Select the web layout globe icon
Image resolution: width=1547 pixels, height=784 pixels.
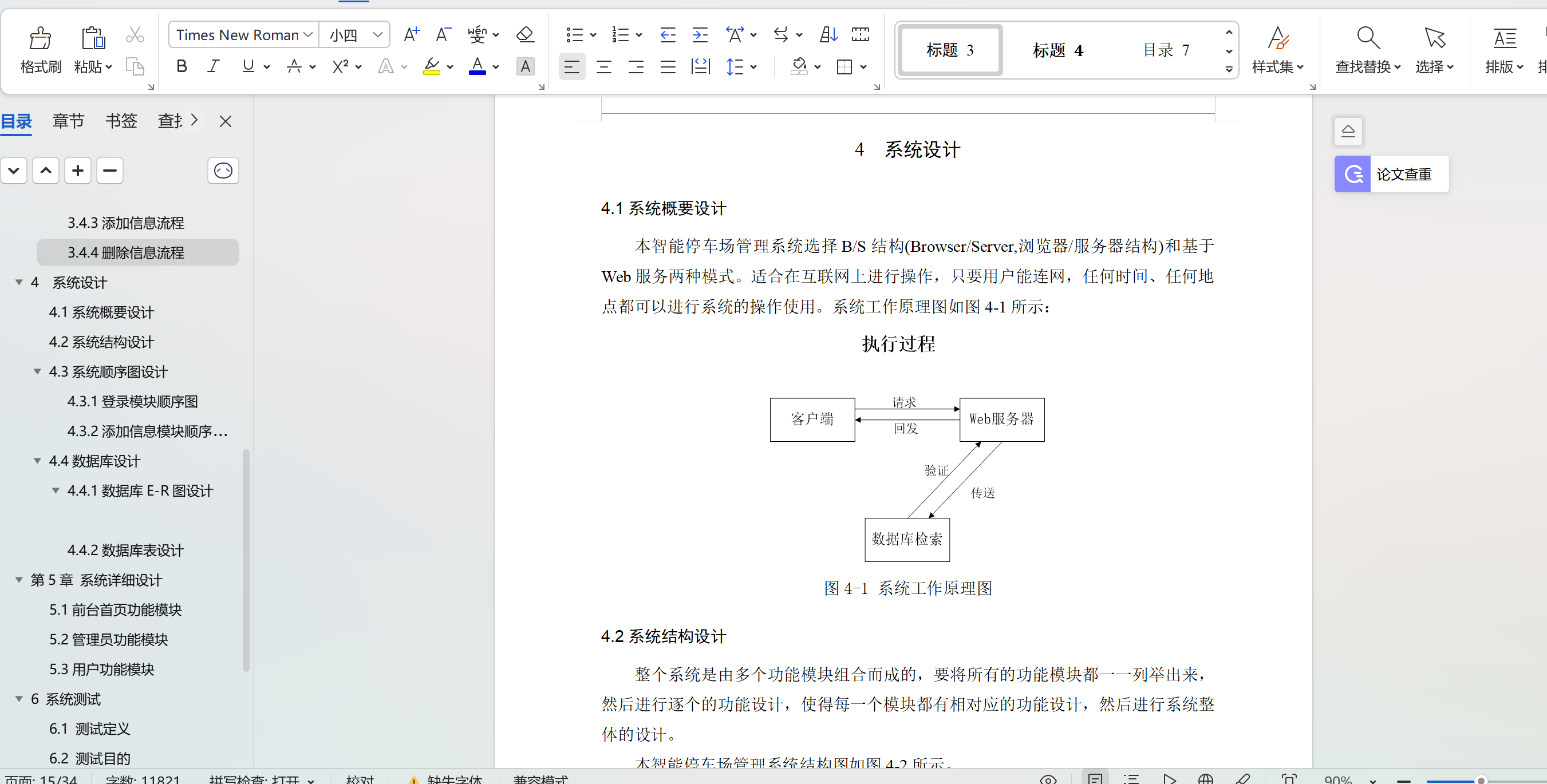(x=1205, y=778)
